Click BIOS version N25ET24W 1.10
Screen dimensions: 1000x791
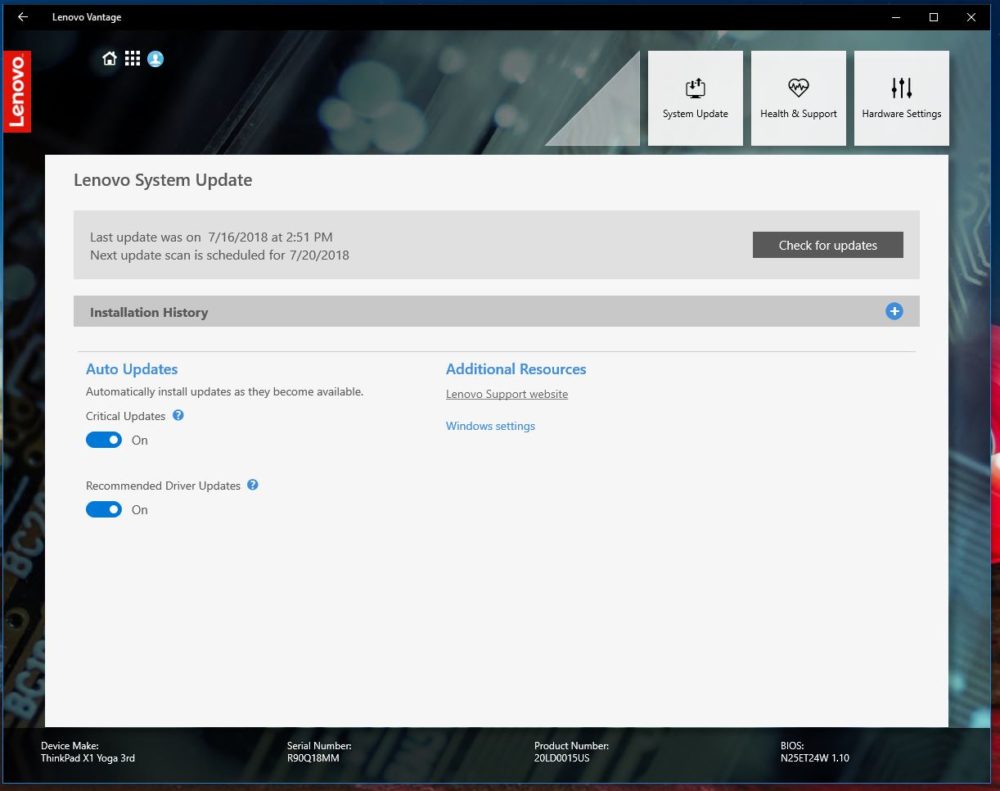pos(814,758)
